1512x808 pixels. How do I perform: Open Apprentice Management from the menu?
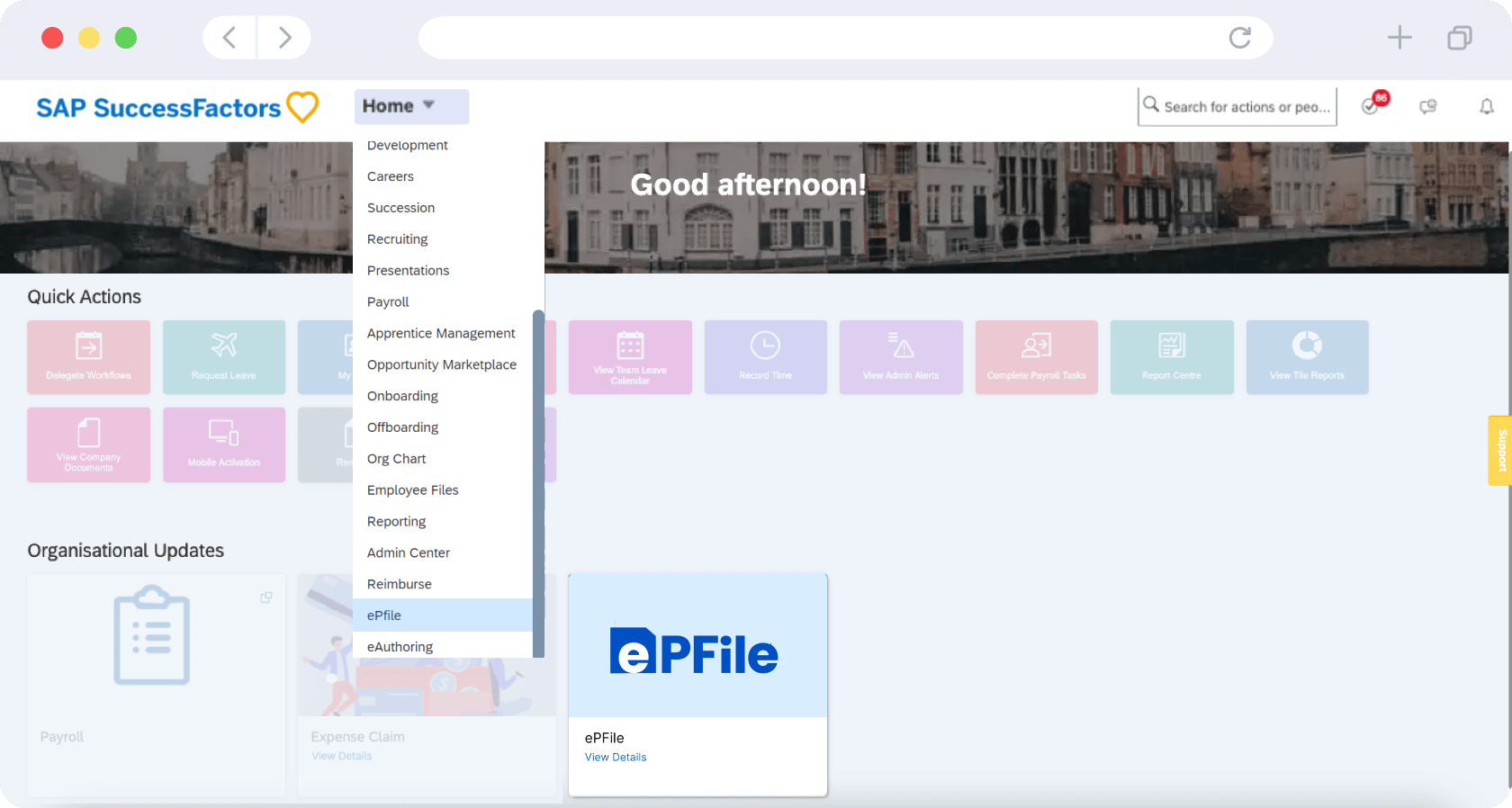(443, 333)
